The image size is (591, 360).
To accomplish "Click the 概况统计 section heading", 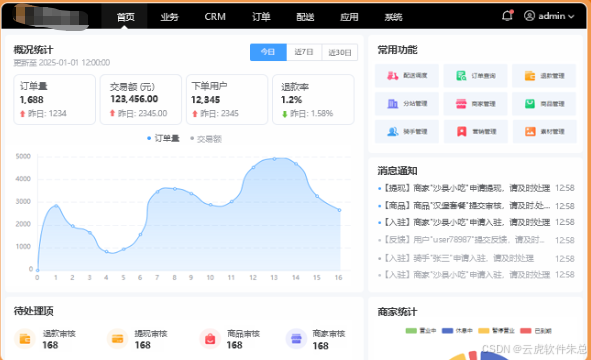I will pyautogui.click(x=34, y=50).
